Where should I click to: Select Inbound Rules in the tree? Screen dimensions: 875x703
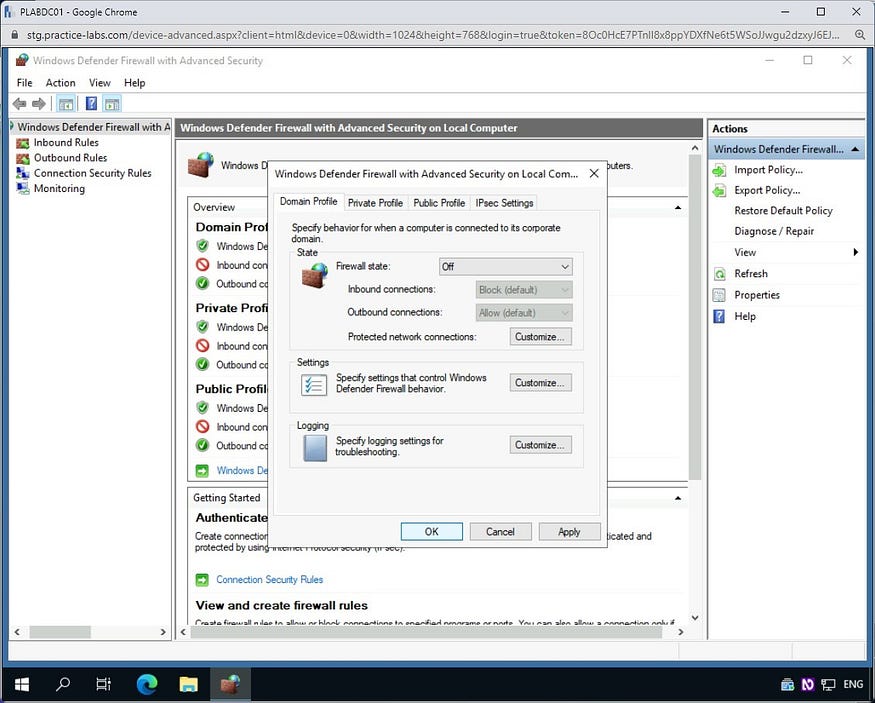coord(66,143)
